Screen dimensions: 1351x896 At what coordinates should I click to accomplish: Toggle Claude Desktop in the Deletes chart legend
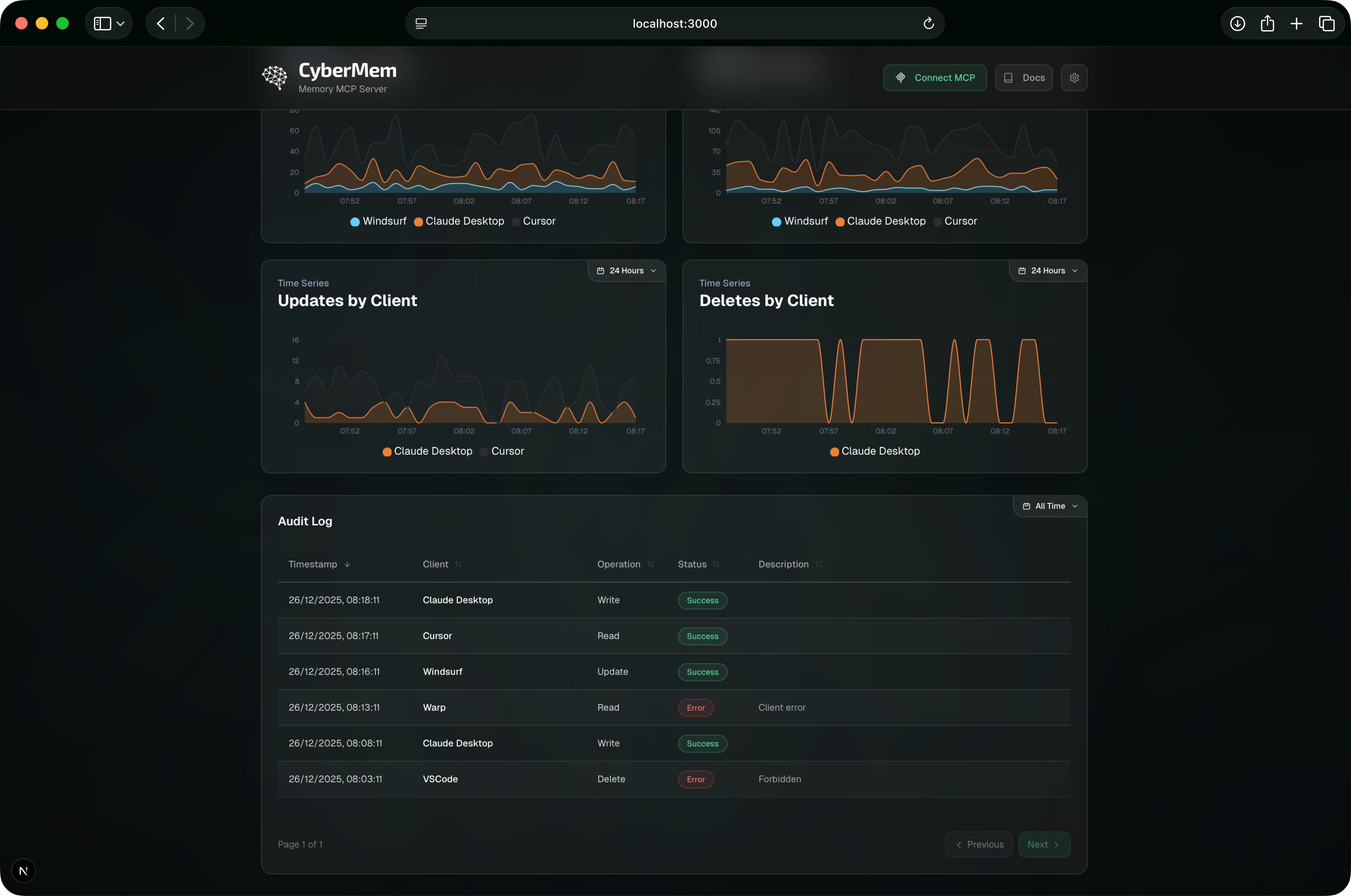tap(874, 451)
